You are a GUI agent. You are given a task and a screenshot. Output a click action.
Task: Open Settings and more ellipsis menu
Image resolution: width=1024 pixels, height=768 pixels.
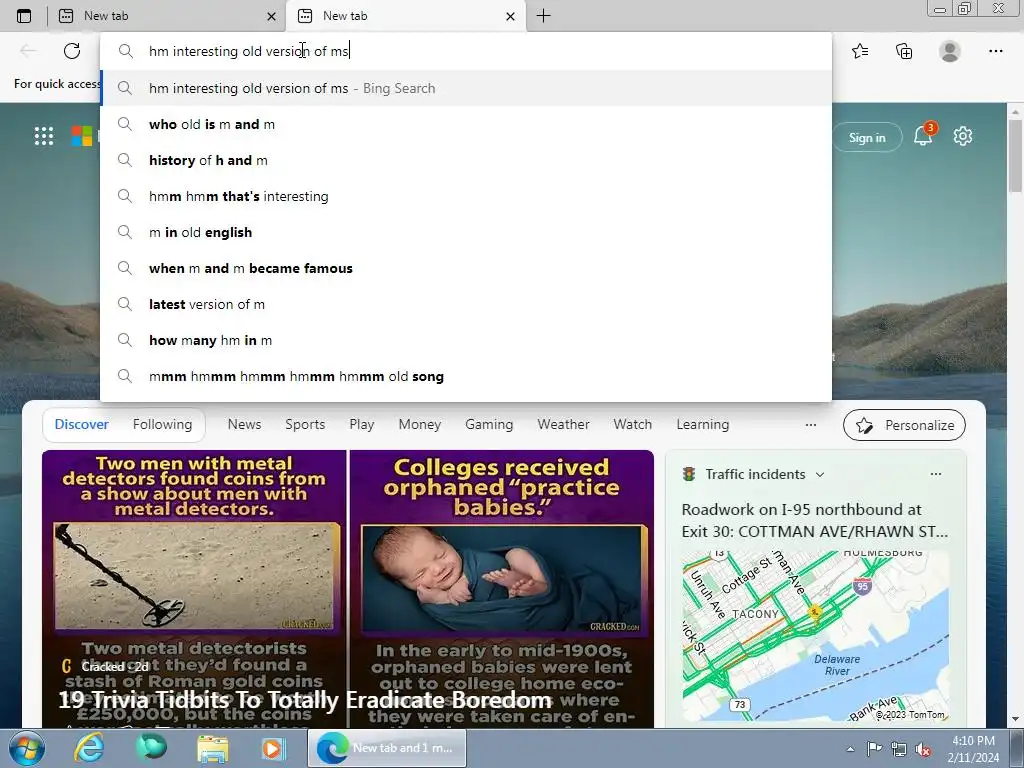click(x=995, y=51)
